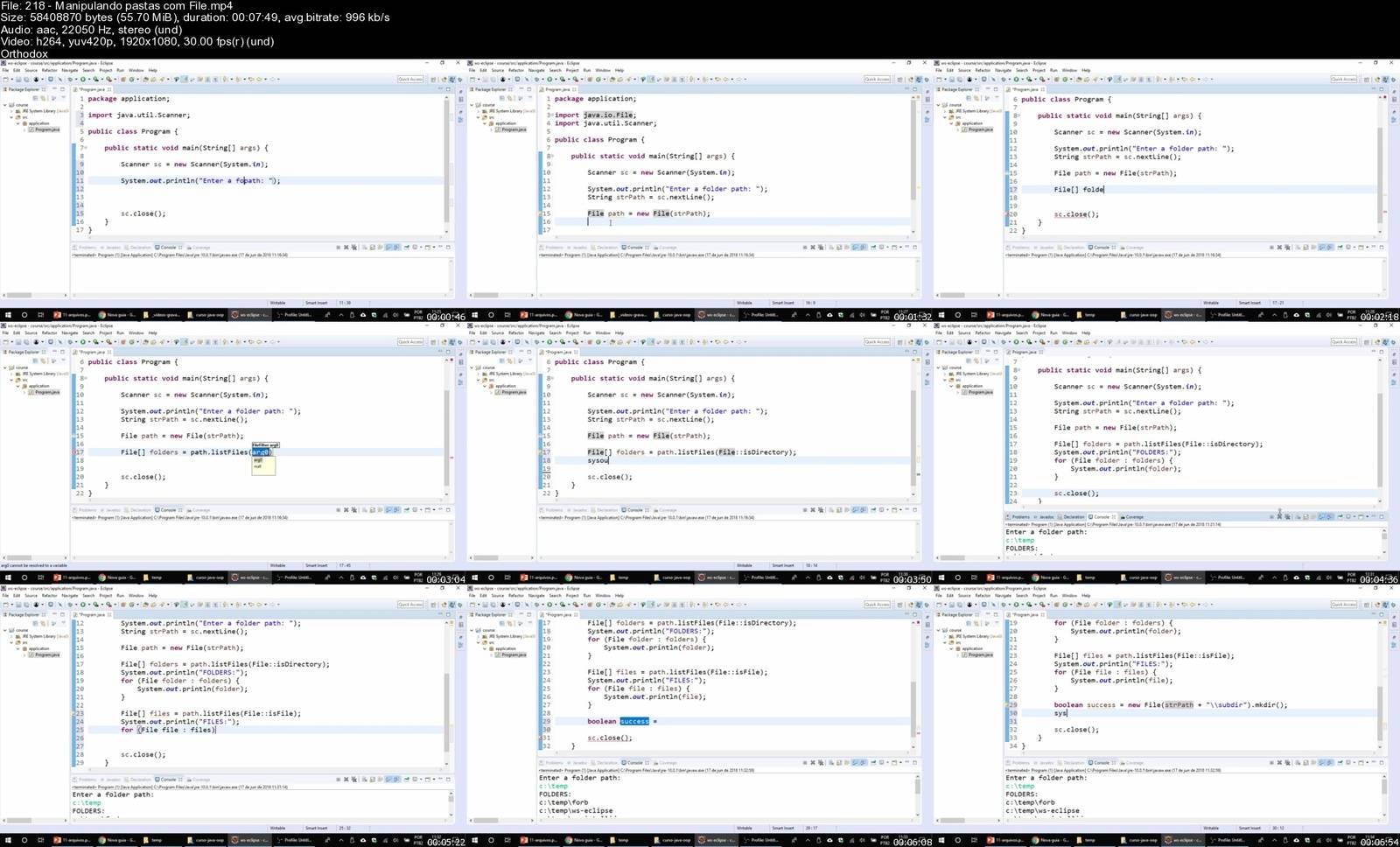Click Package Explorer horizontal scrollbar, 00:00:46 frame

35,295
